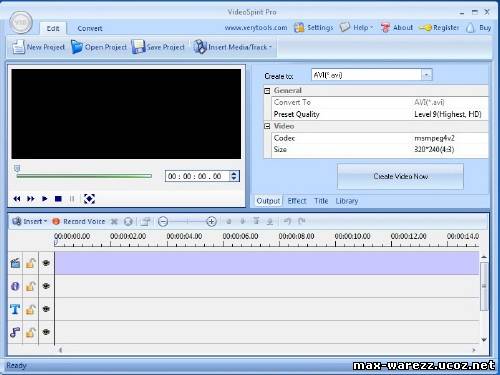This screenshot has height=375, width=500.
Task: Click the timeline zoom out minus icon
Action: (163, 221)
